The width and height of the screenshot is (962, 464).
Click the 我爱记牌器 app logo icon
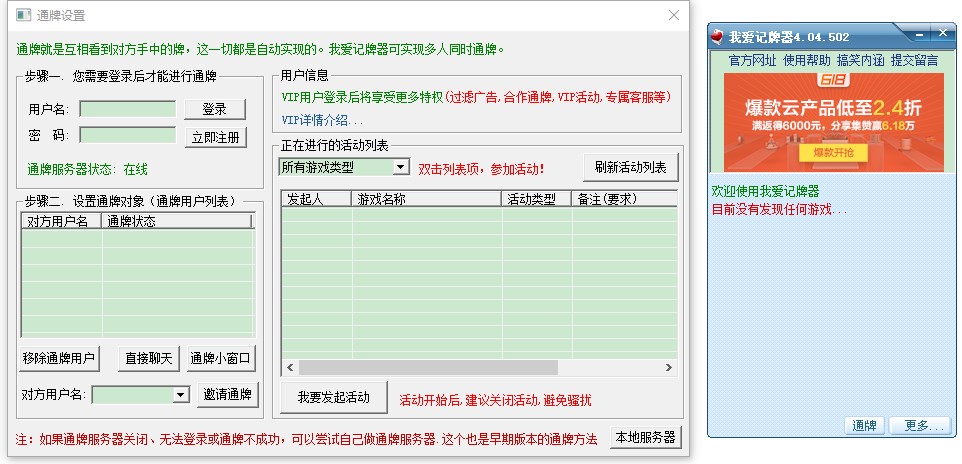tap(717, 37)
